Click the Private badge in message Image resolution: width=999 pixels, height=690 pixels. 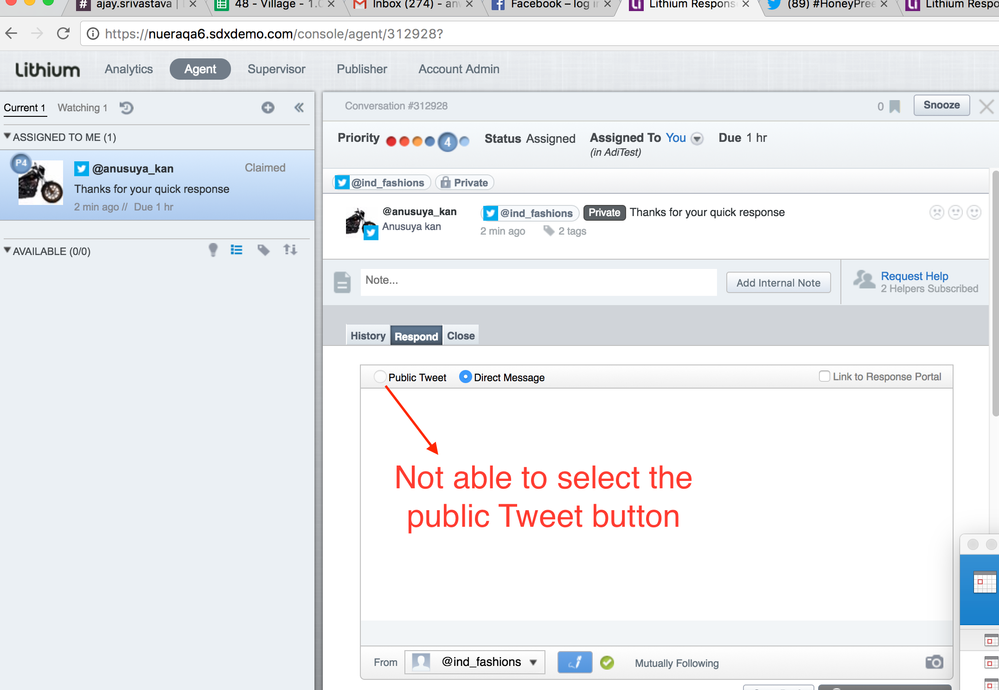(604, 213)
